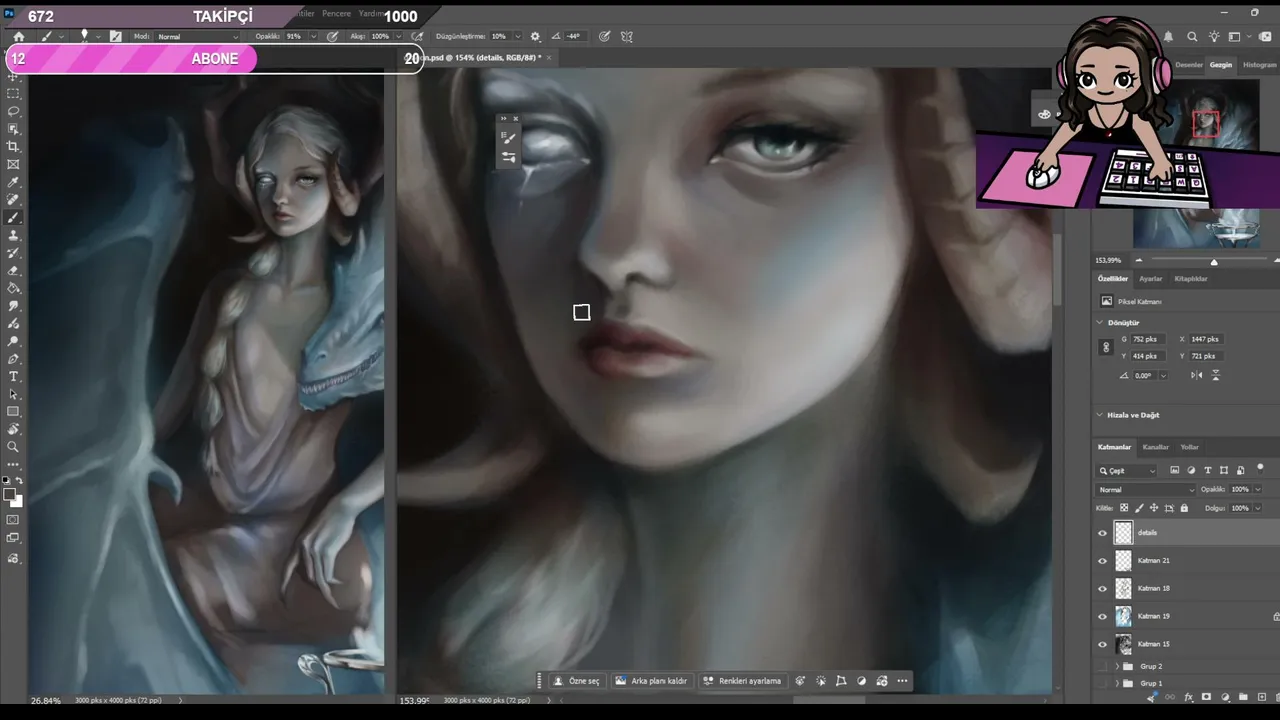The height and width of the screenshot is (720, 1280).
Task: Show the Grup 2 layer group
Action: click(1103, 666)
